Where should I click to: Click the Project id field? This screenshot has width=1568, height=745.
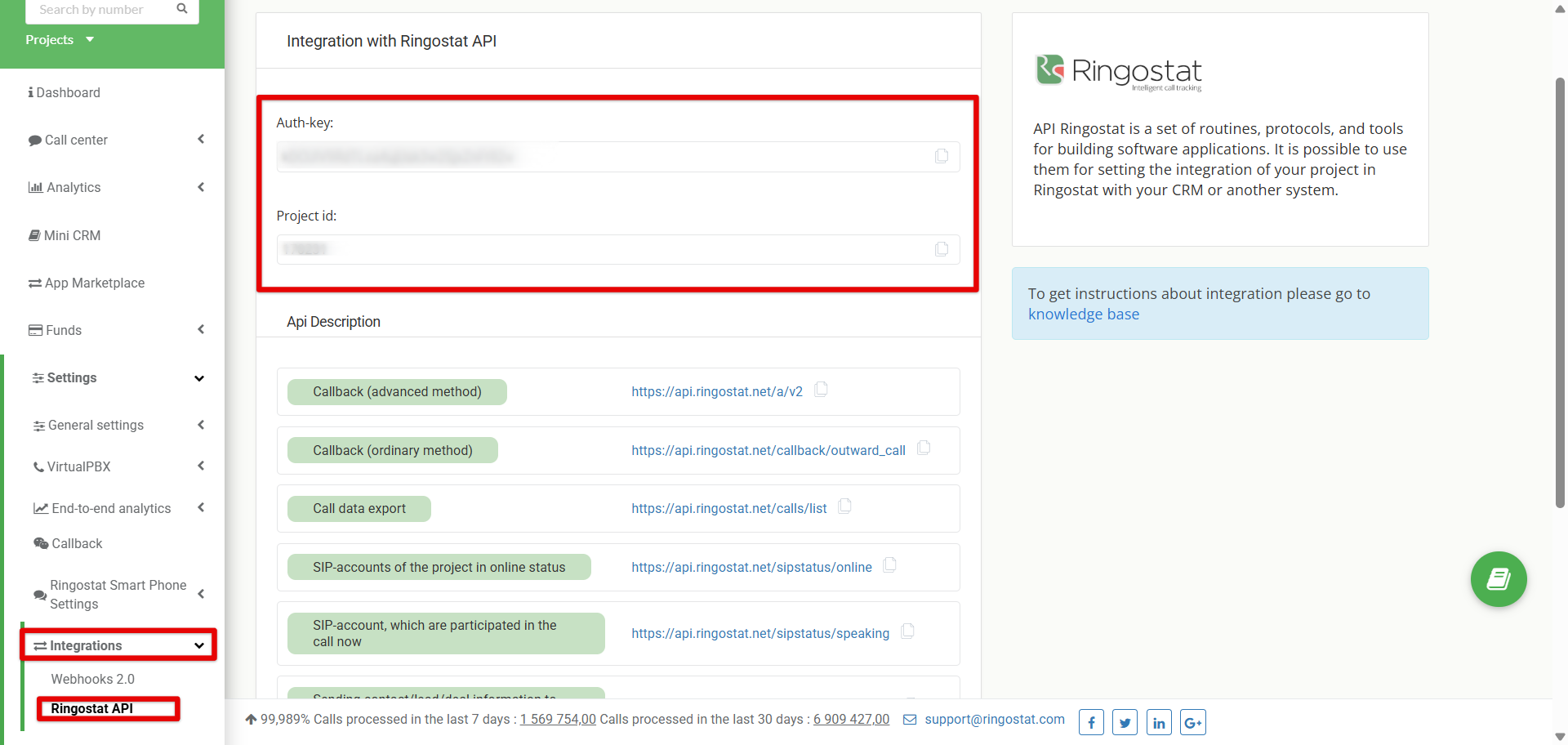pos(618,249)
